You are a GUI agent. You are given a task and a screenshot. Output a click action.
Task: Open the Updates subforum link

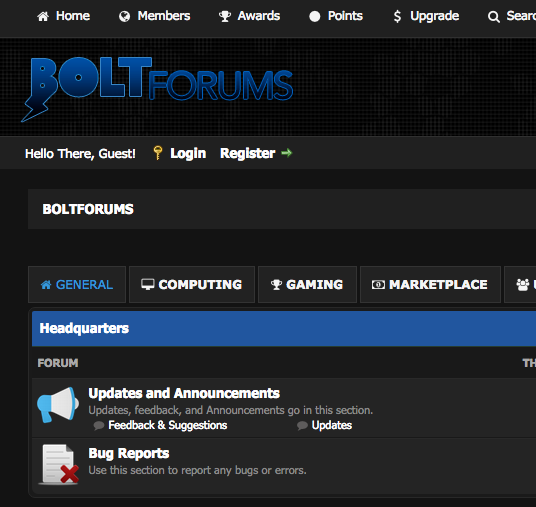[x=332, y=425]
